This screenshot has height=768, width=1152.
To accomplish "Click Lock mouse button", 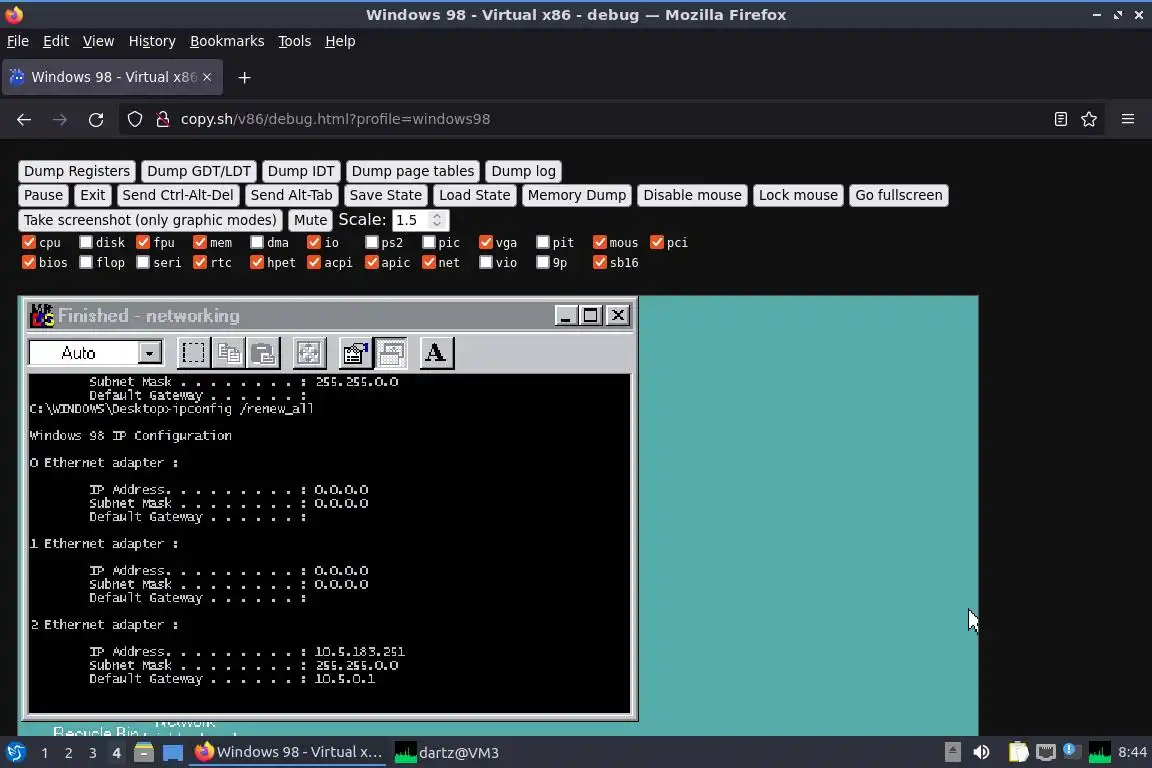I will [x=798, y=195].
